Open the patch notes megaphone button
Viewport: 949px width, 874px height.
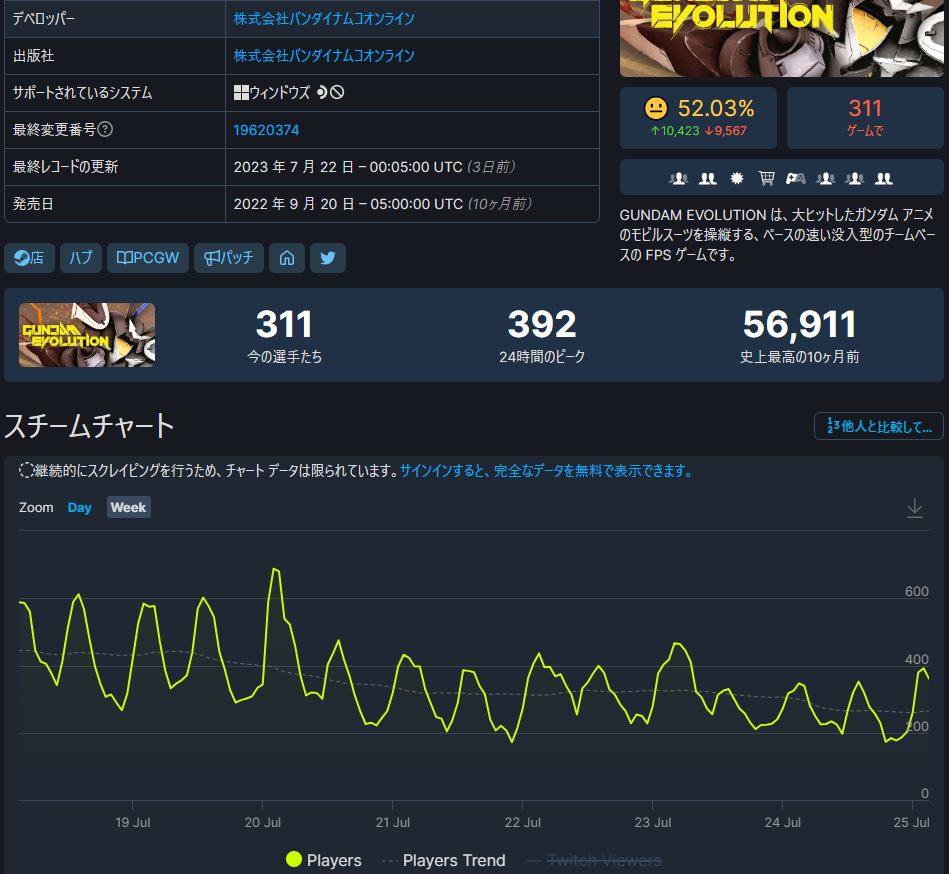pyautogui.click(x=229, y=258)
